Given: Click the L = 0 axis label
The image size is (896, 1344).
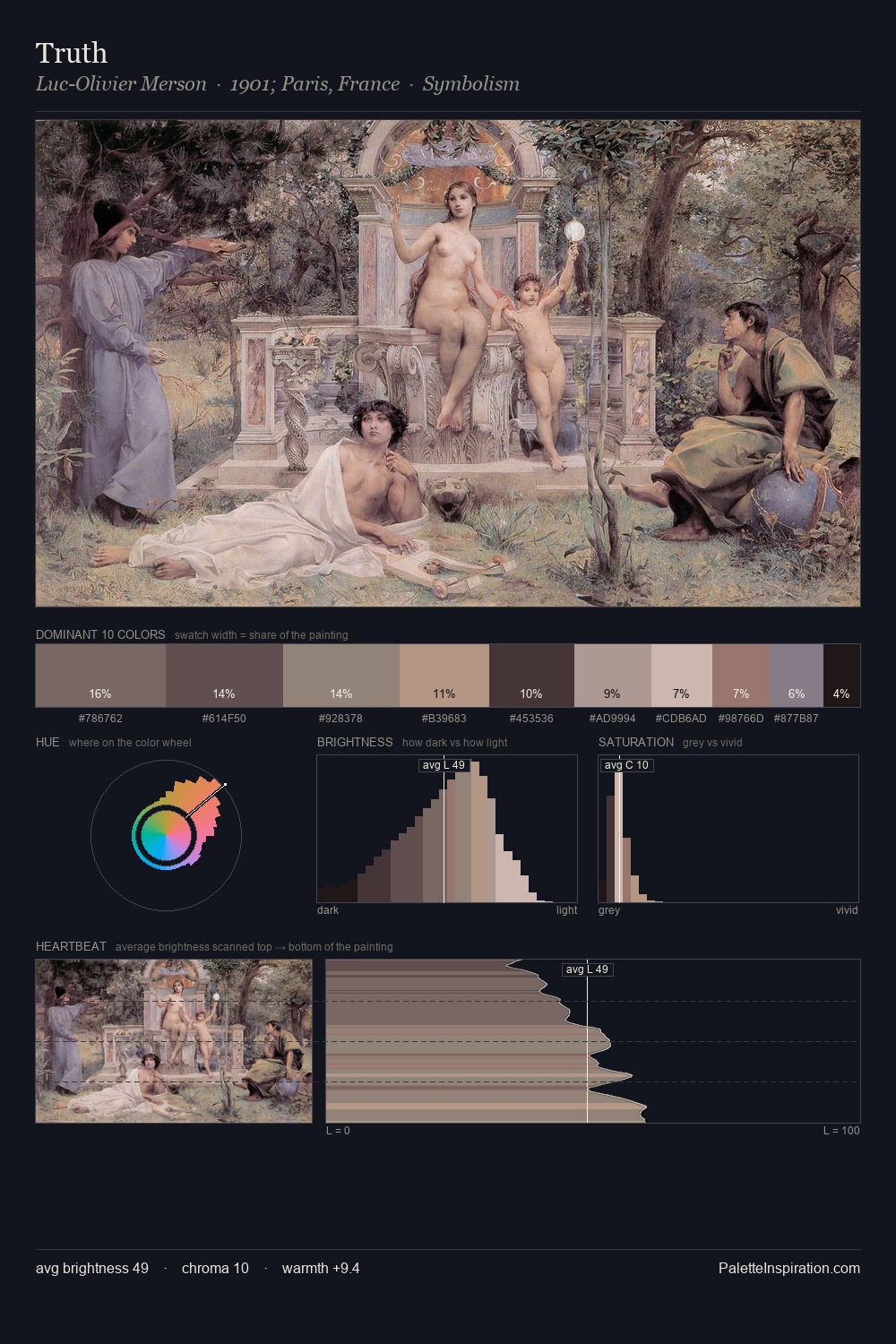Looking at the screenshot, I should coord(338,1131).
